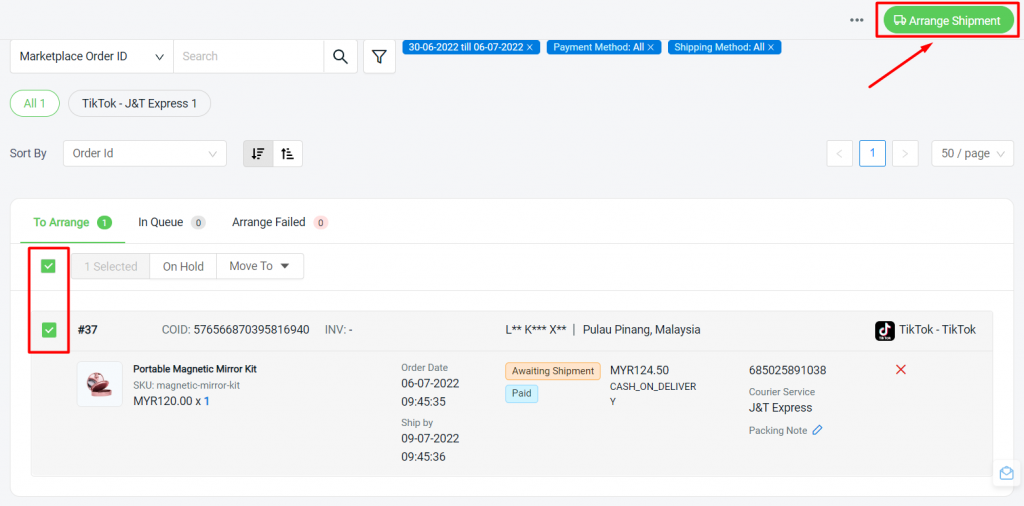Expand the Marketplace Order ID dropdown
The width and height of the screenshot is (1024, 506).
(x=91, y=57)
